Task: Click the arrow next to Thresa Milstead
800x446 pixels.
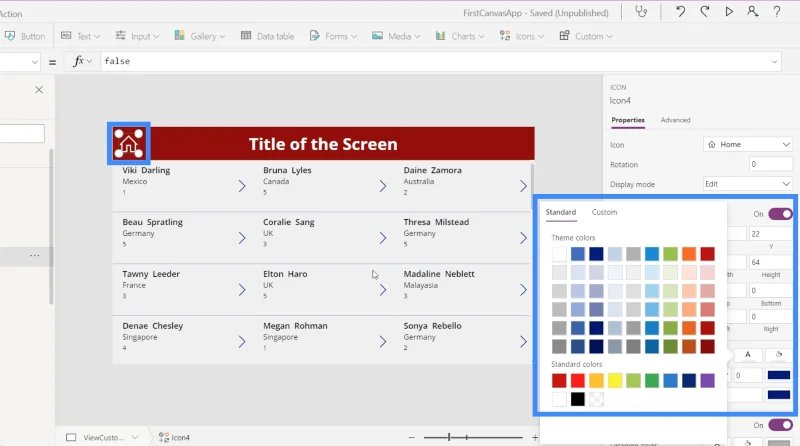Action: (523, 238)
